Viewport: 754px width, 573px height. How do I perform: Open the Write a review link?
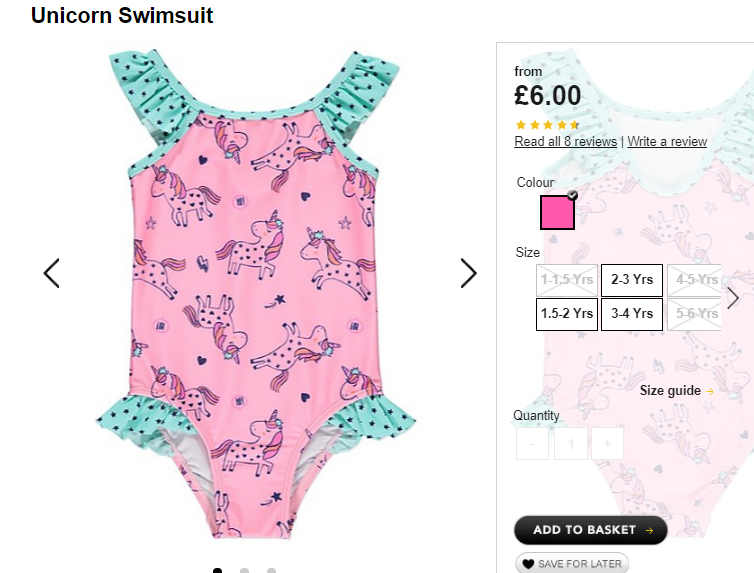pyautogui.click(x=667, y=141)
